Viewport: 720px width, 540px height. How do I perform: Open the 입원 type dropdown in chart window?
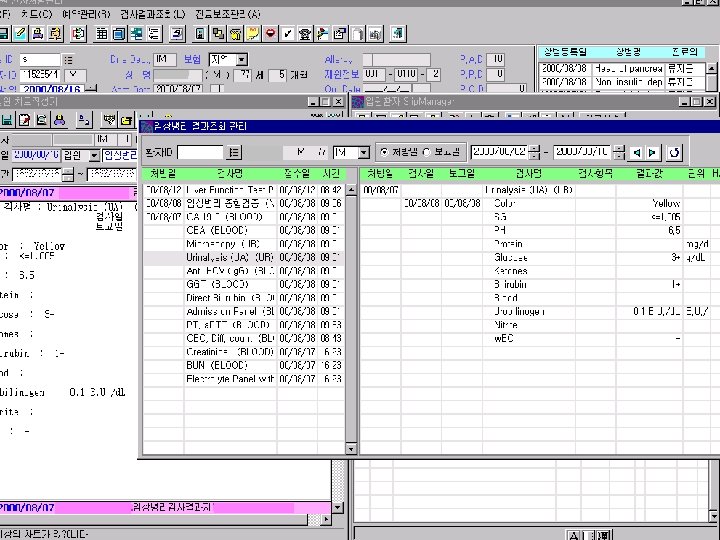coord(94,156)
